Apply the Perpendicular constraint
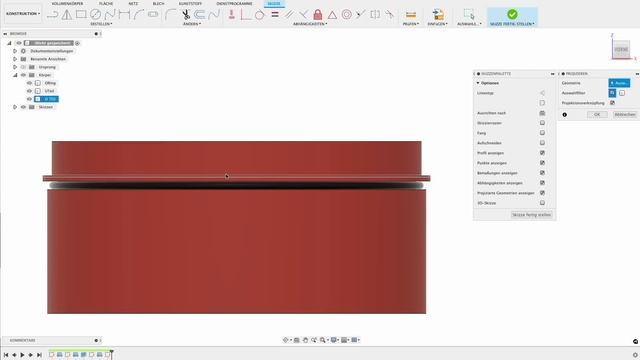 tap(303, 15)
